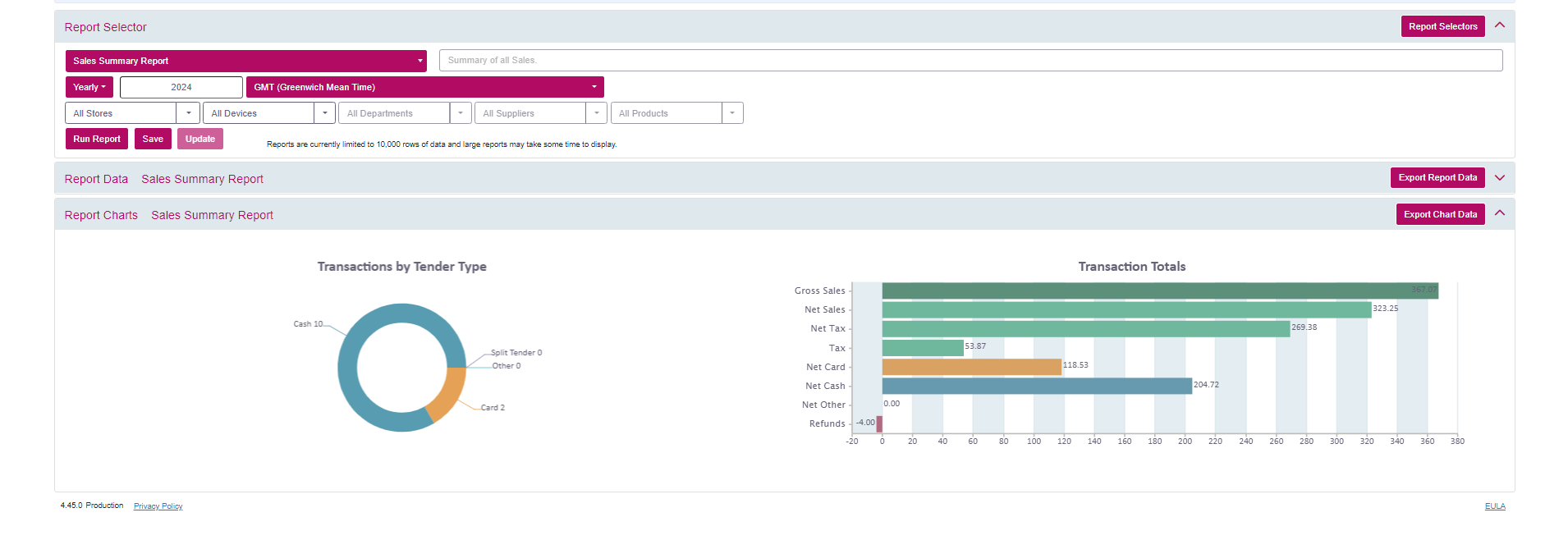Screen dimensions: 1568x540
Task: Collapse the Report Charts panel chevron
Action: coord(1499,213)
